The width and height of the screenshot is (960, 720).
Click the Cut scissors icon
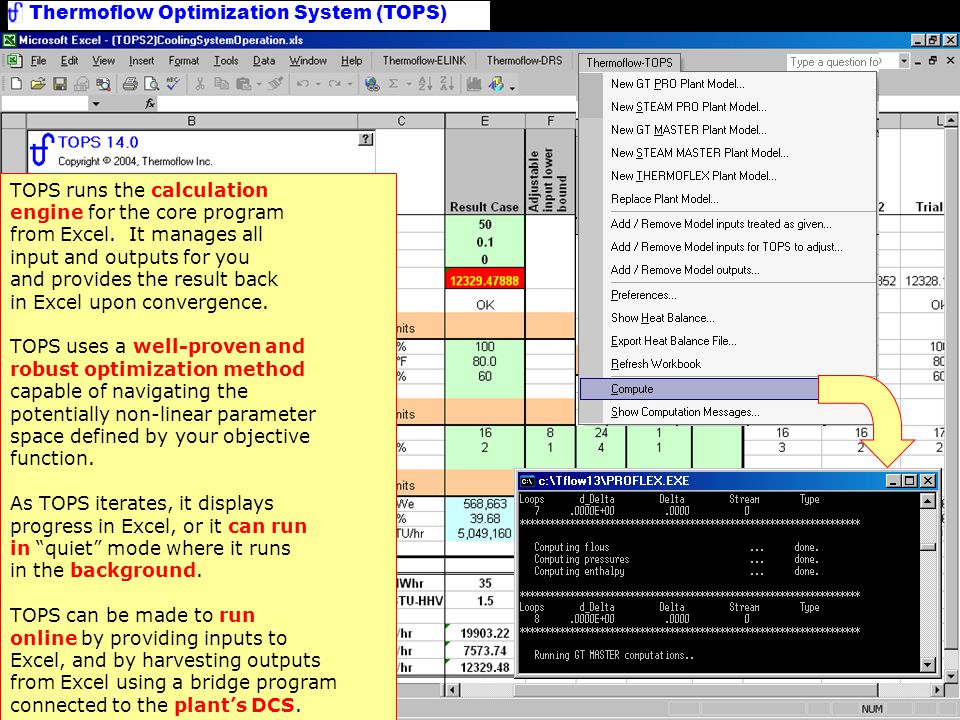200,84
